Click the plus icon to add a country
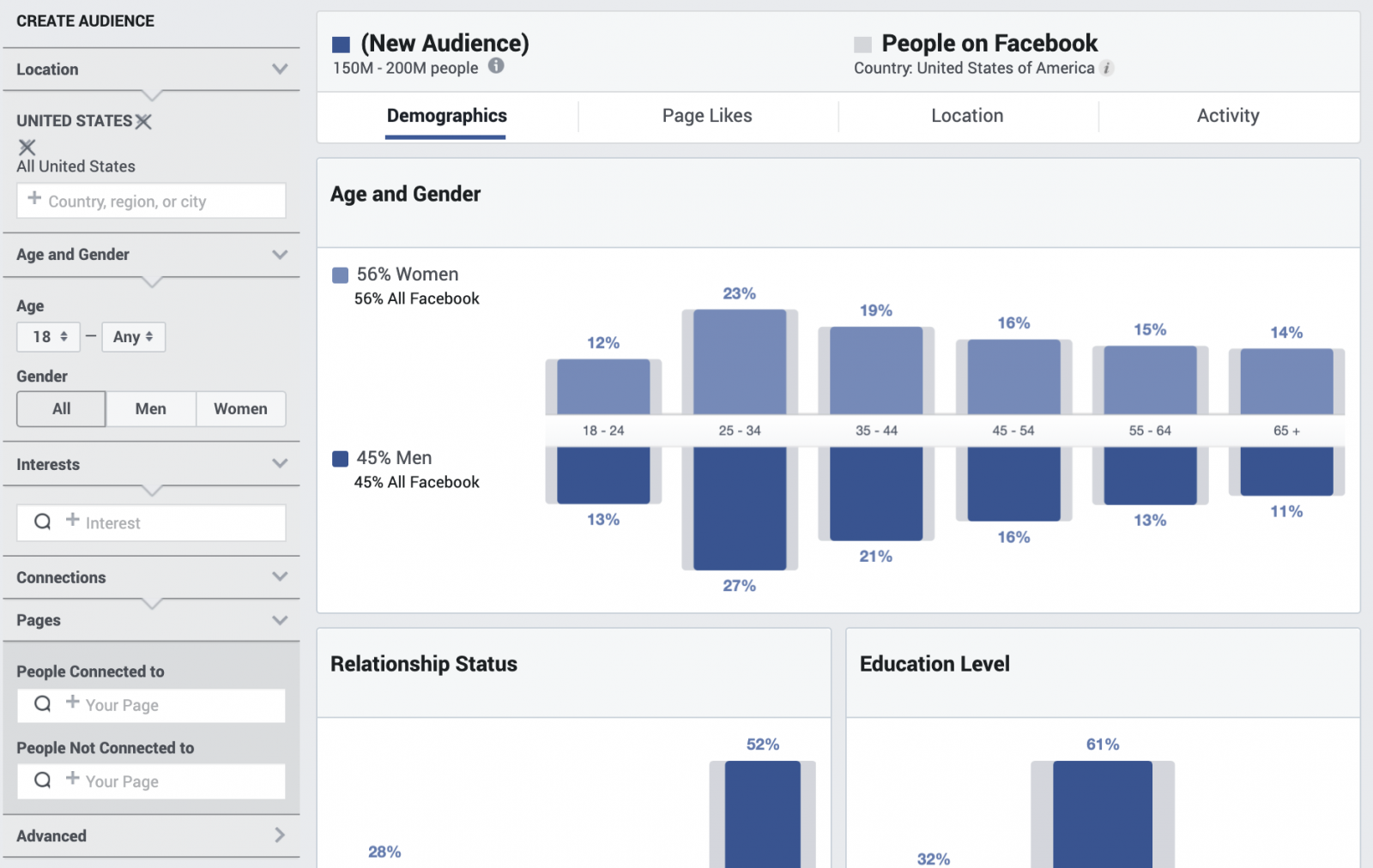The height and width of the screenshot is (868, 1373). [x=33, y=200]
